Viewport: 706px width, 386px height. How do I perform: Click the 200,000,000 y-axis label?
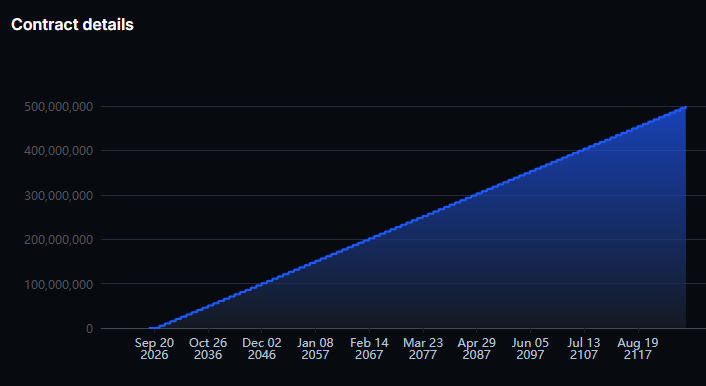tap(59, 240)
